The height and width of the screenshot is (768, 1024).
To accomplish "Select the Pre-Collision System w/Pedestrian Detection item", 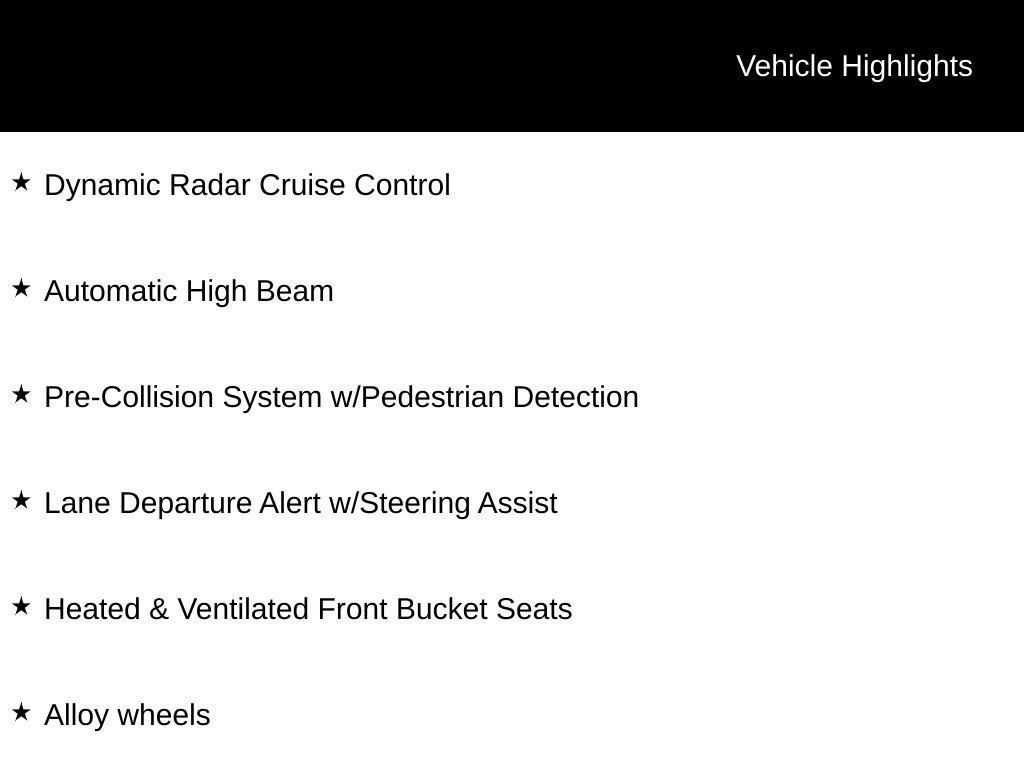I will (342, 397).
